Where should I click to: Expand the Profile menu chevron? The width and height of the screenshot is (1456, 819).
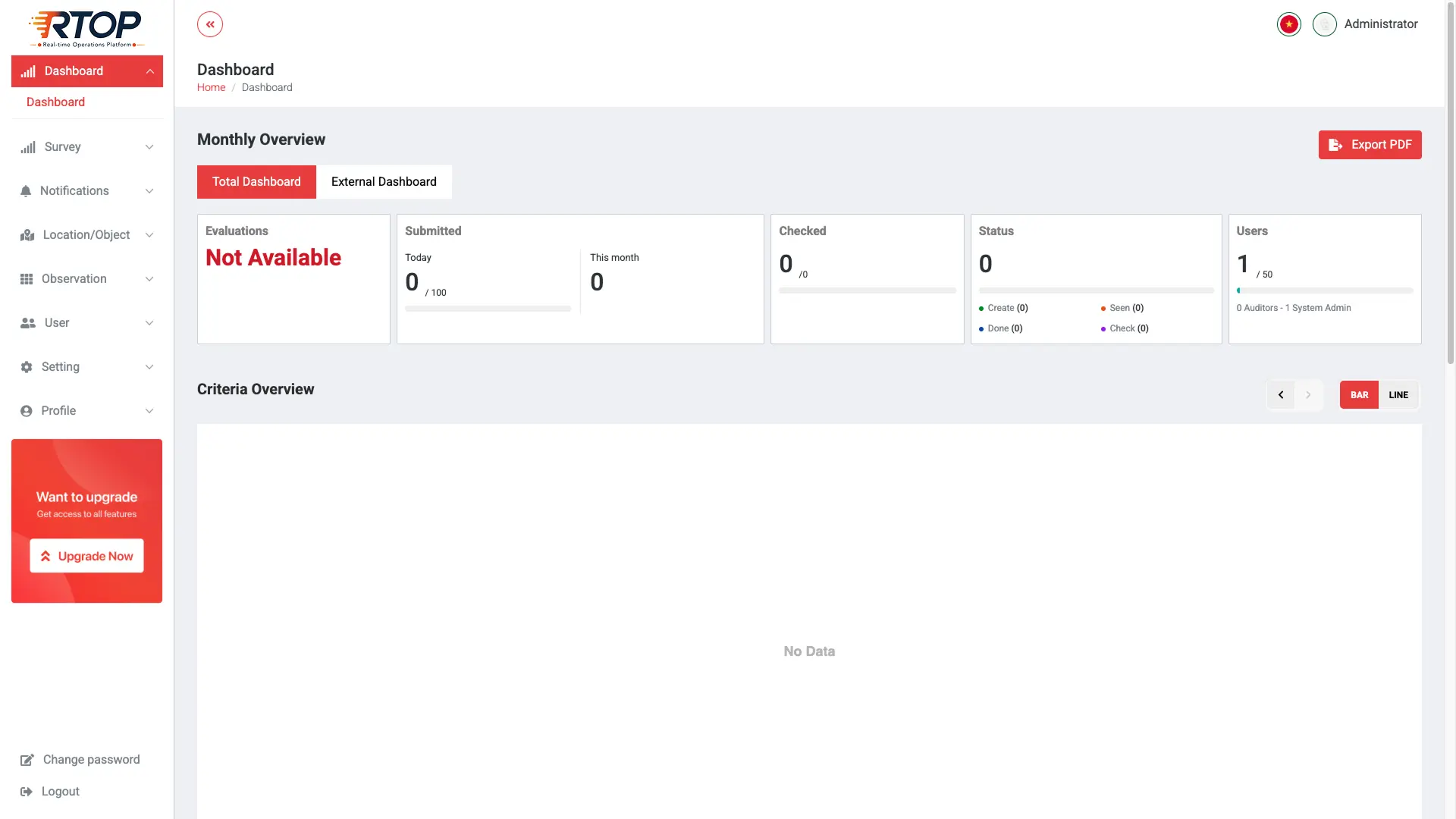pos(149,411)
